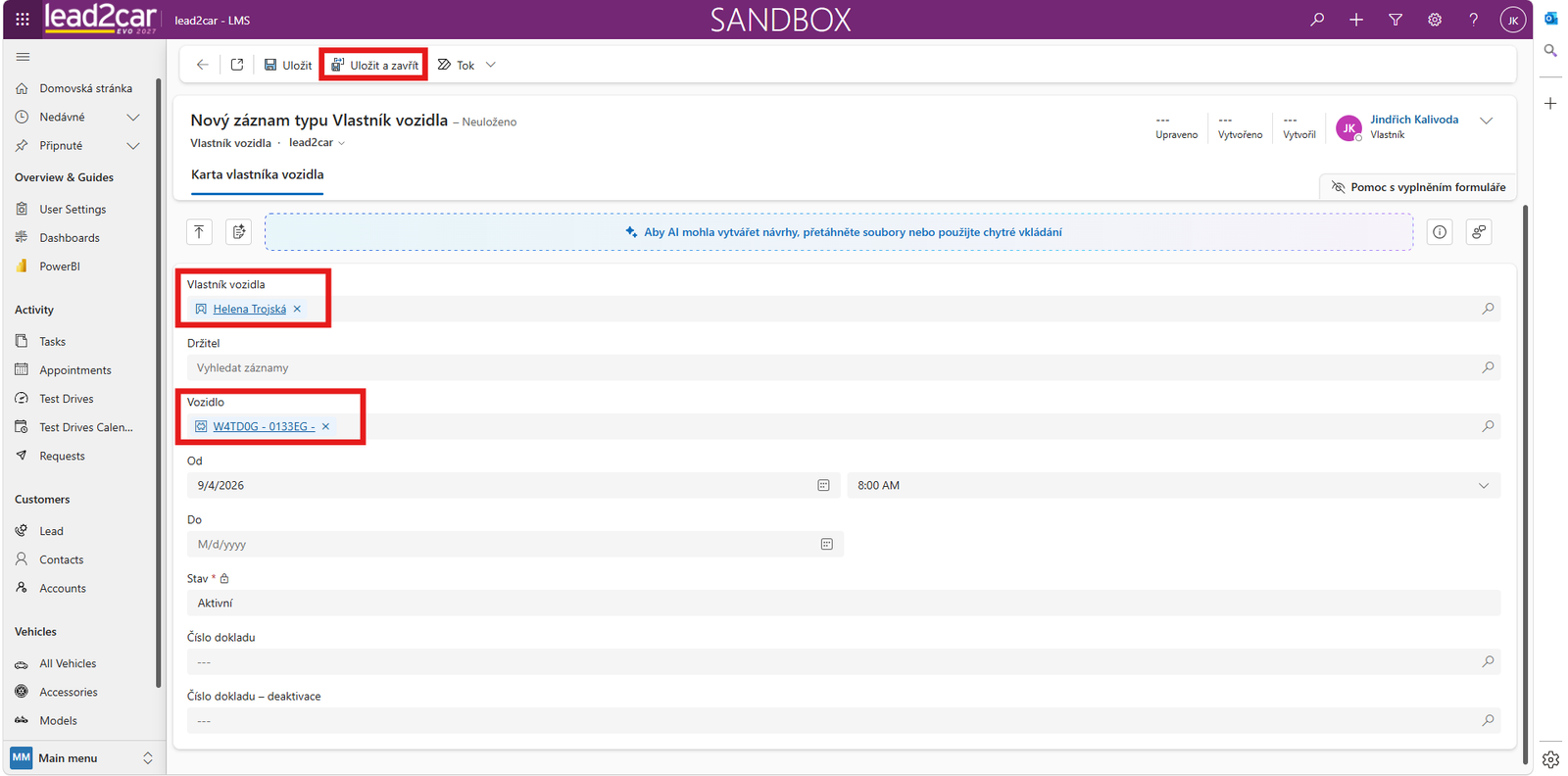This screenshot has width=1568, height=776.
Task: Open the Tok dropdown chevron
Action: [x=491, y=65]
